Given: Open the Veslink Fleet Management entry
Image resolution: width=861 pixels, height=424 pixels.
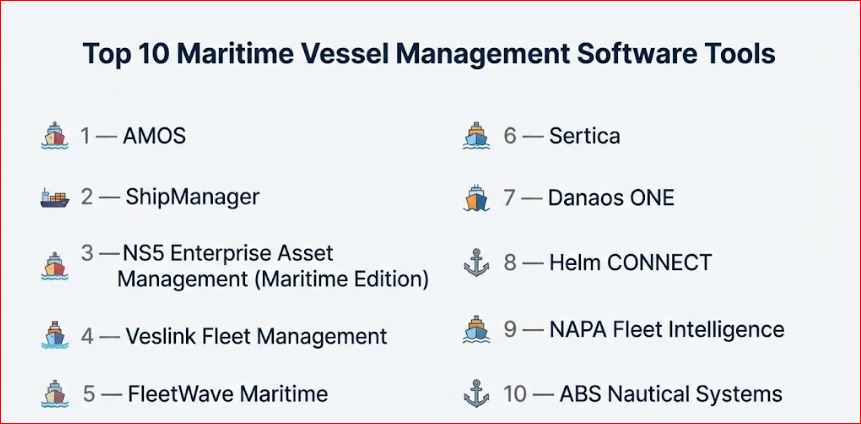Looking at the screenshot, I should click(256, 336).
